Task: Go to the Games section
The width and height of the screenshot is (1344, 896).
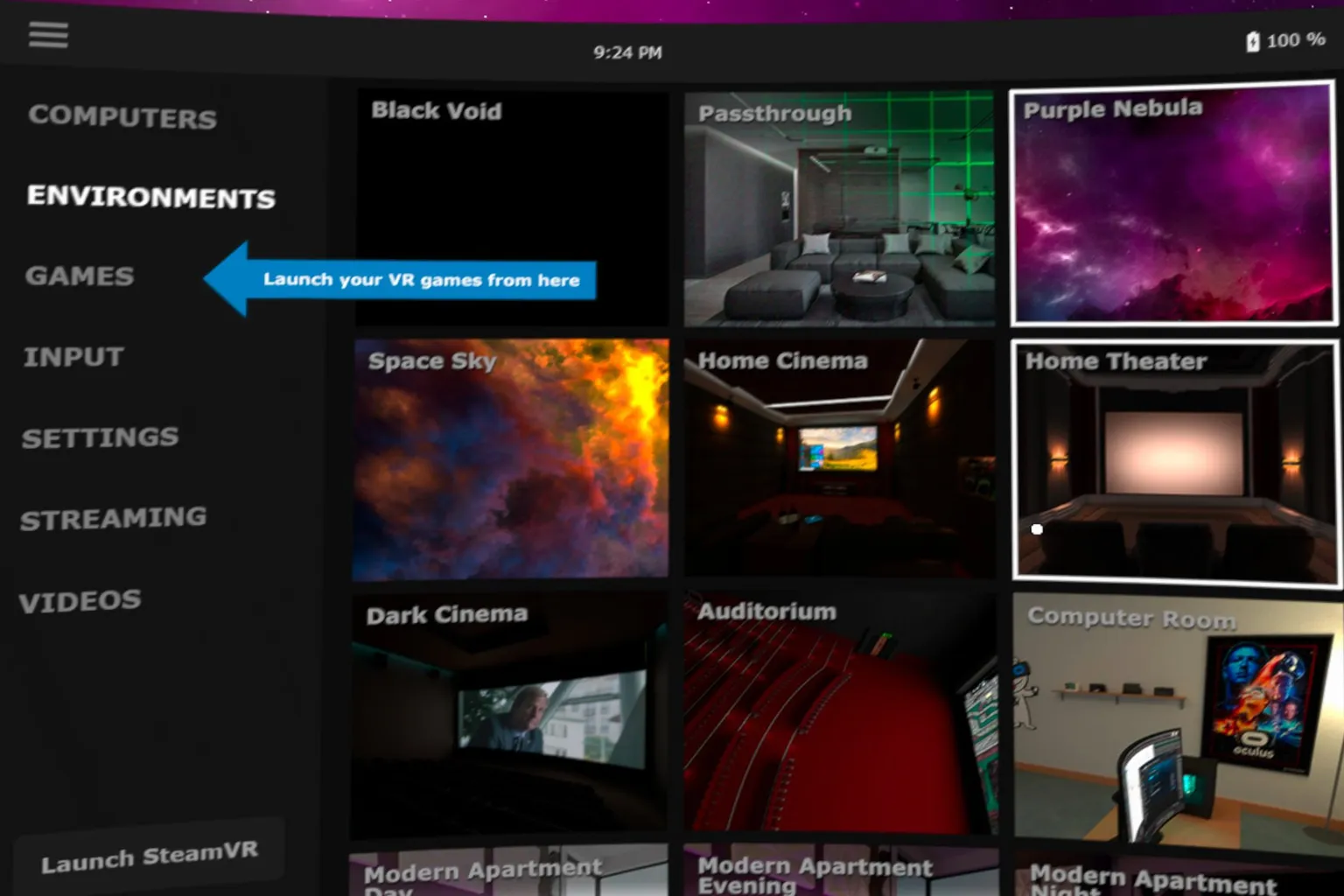Action: (x=80, y=276)
